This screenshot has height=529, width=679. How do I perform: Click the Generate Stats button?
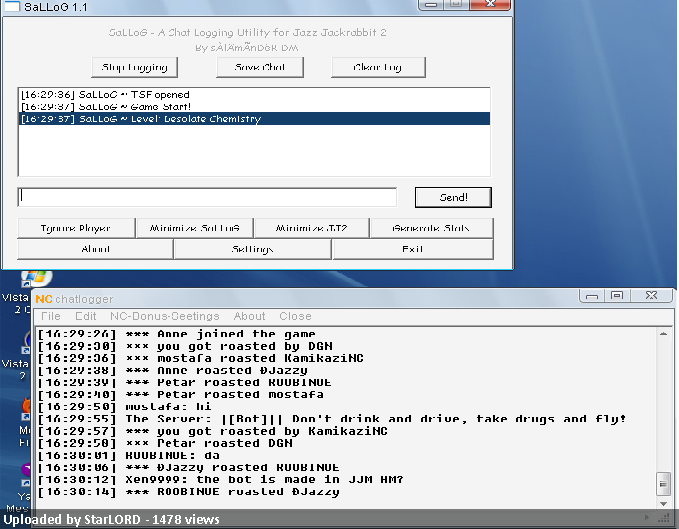pos(431,228)
